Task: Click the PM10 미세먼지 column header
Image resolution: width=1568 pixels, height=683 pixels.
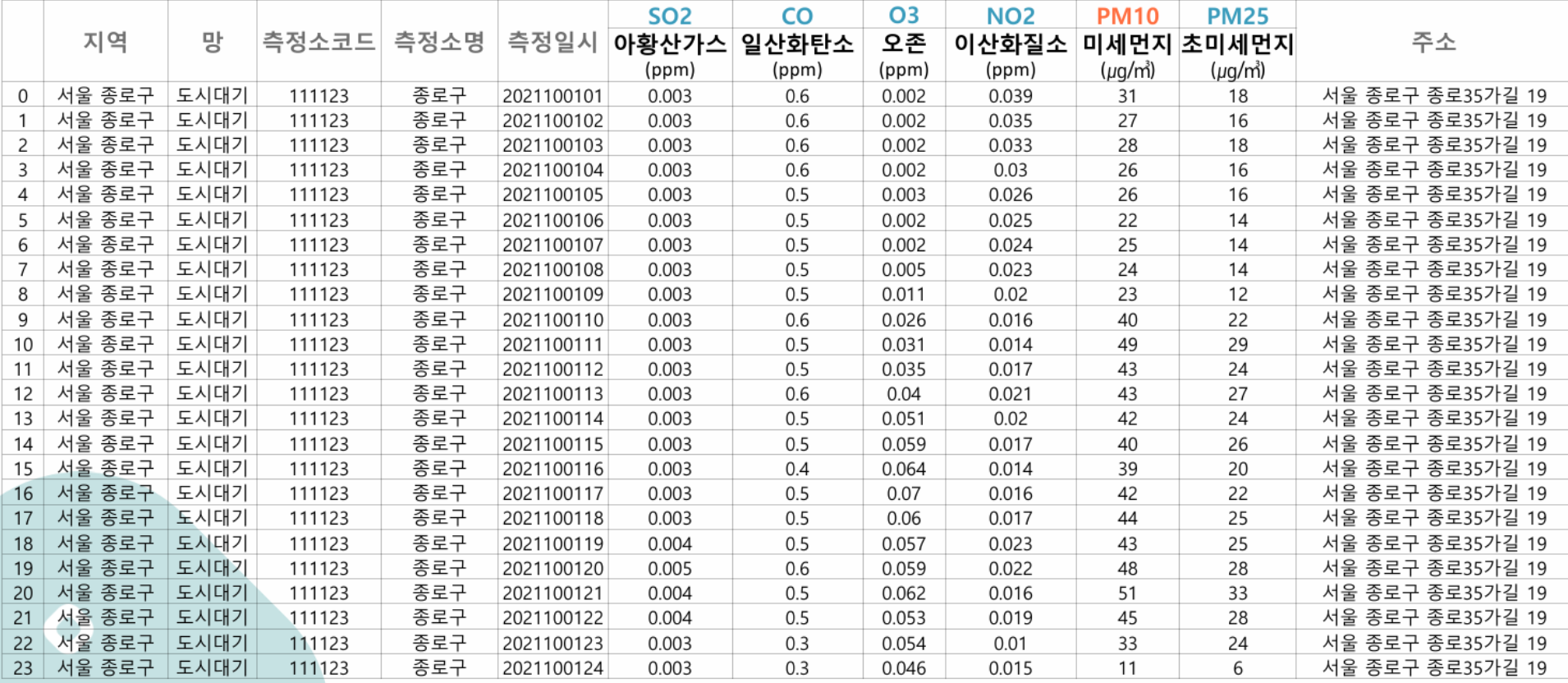Action: (1127, 42)
